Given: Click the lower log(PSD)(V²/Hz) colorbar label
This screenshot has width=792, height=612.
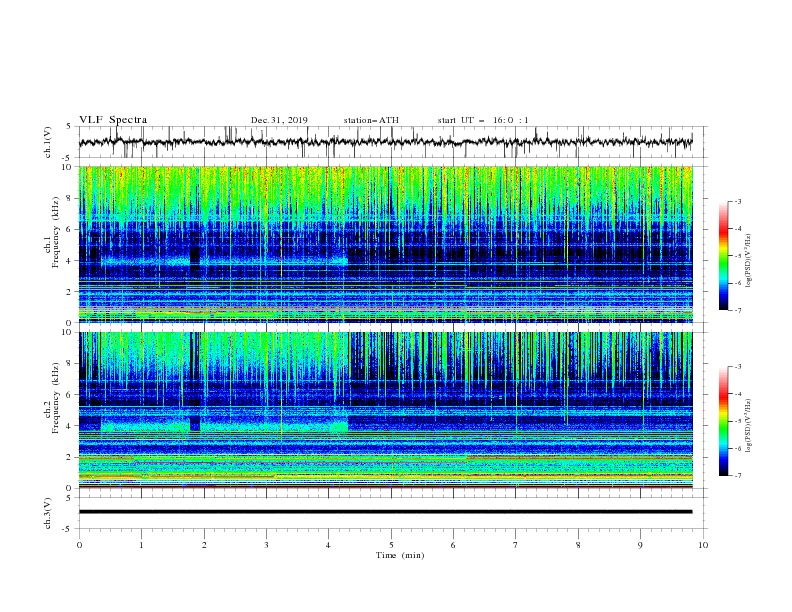Looking at the screenshot, I should pos(749,425).
